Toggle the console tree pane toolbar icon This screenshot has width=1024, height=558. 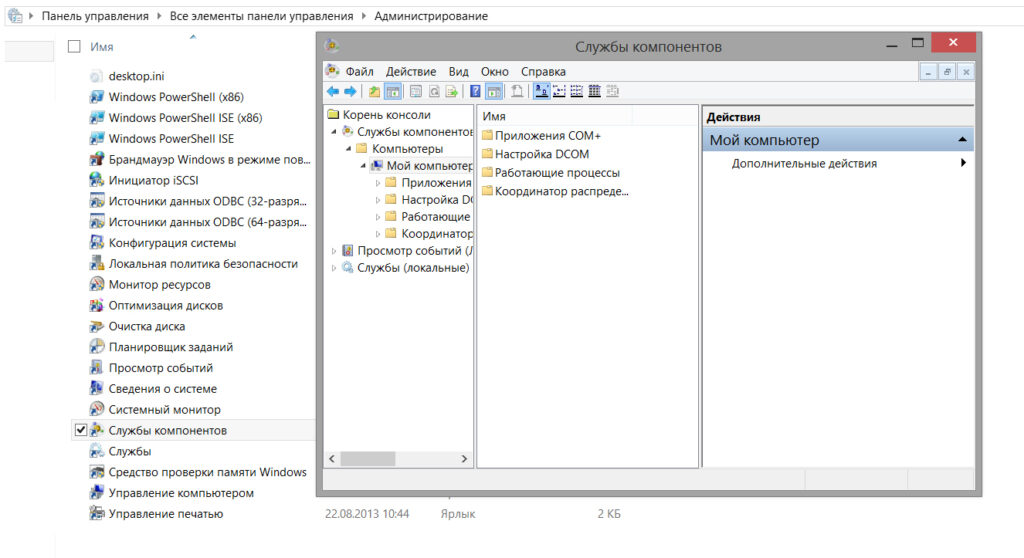(393, 91)
